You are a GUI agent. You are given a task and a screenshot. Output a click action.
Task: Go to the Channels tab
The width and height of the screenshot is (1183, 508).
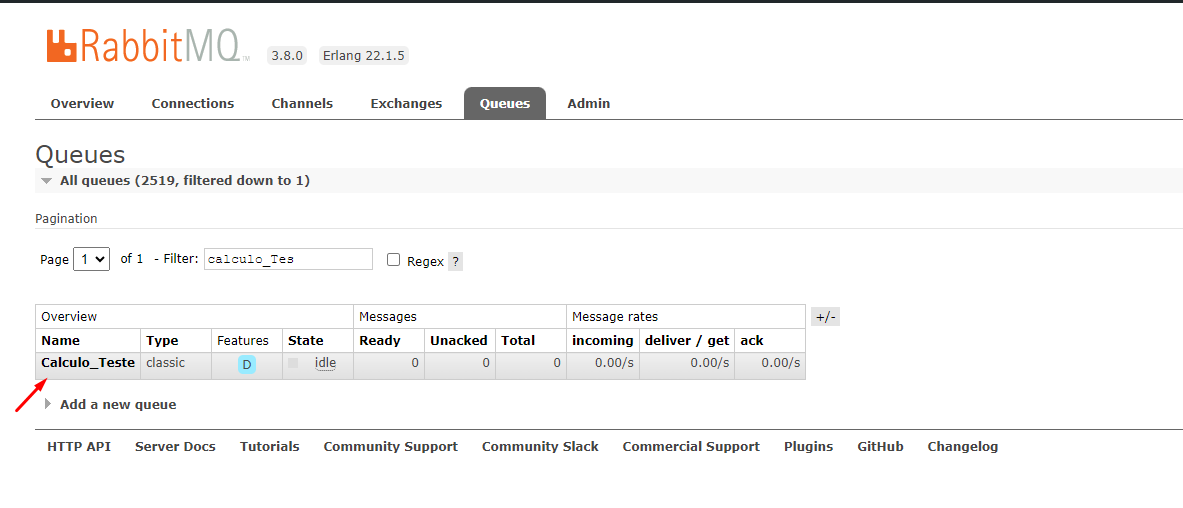pyautogui.click(x=302, y=103)
